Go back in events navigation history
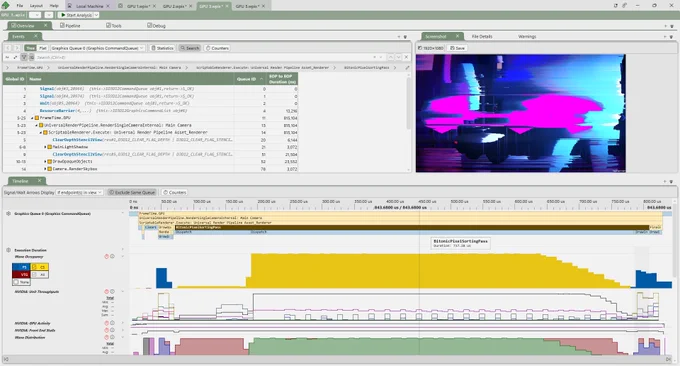 click(8, 48)
